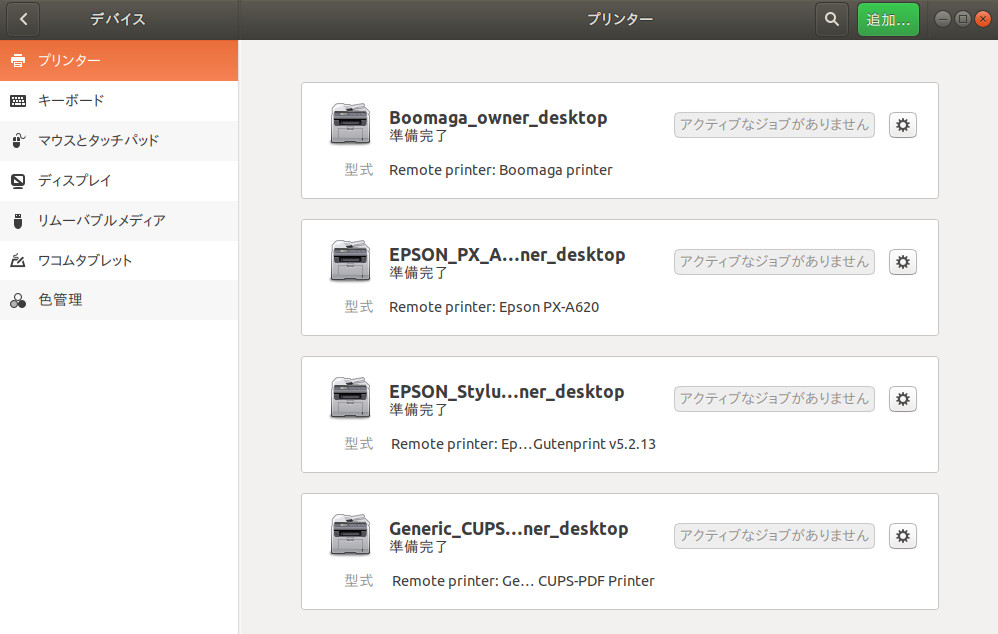
Task: Click 準備完了 status under Boomaga_owner_desktop
Action: click(418, 136)
